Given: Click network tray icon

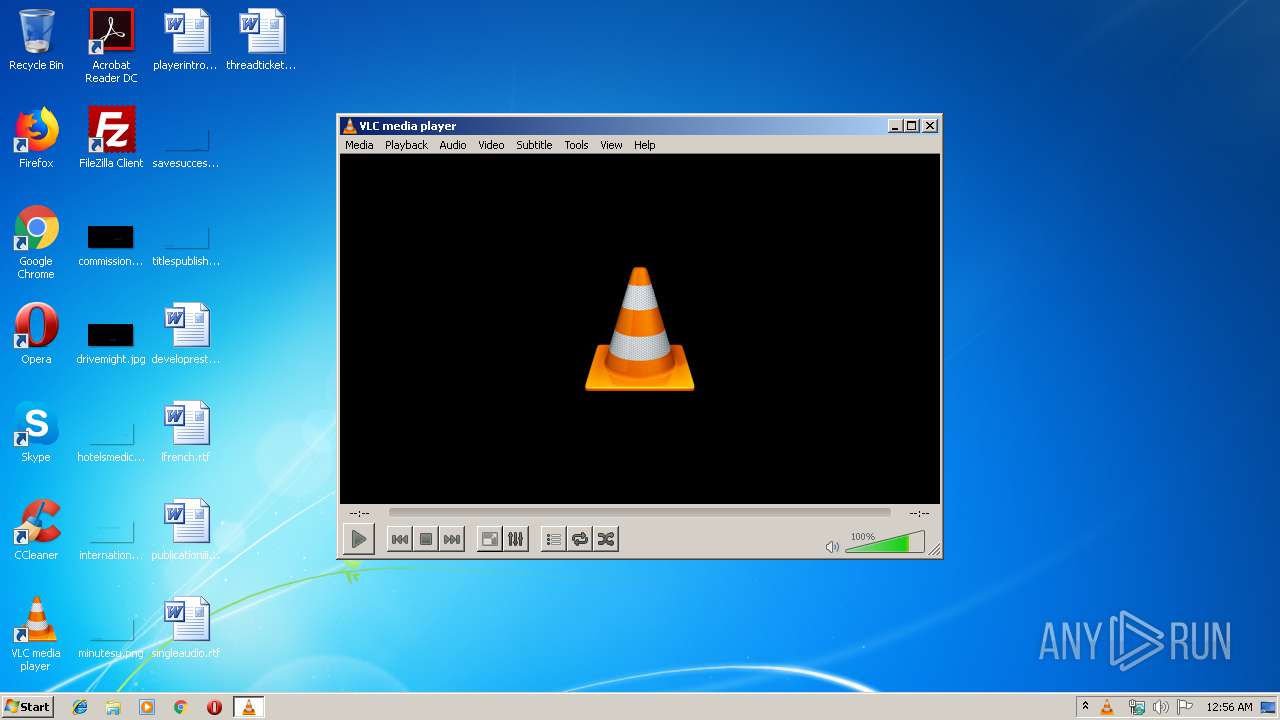Looking at the screenshot, I should coord(1136,707).
